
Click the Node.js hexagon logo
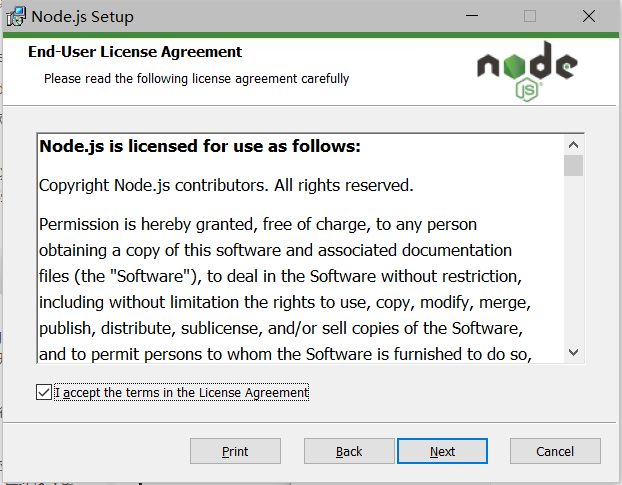tap(526, 73)
